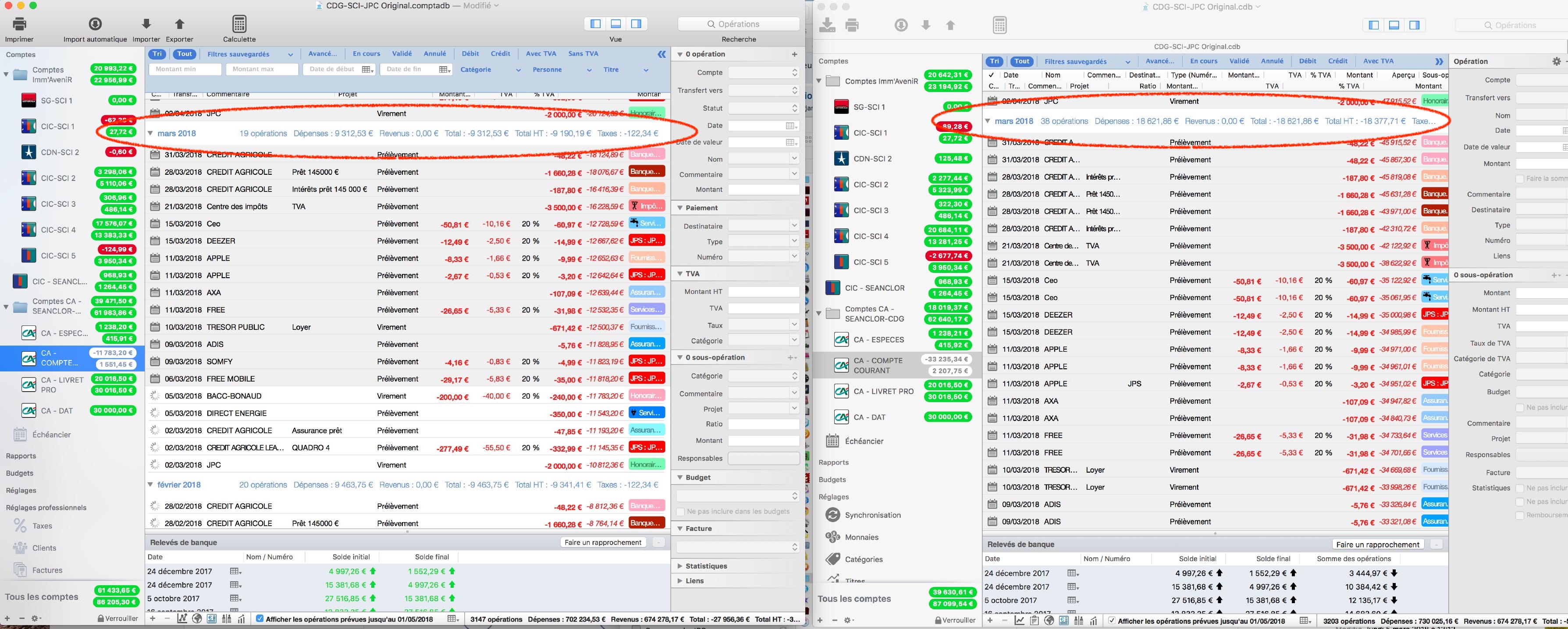Image resolution: width=1568 pixels, height=629 pixels.
Task: Open Banque category tag on 28/03/2018 Prêt 145000 row
Action: [646, 172]
